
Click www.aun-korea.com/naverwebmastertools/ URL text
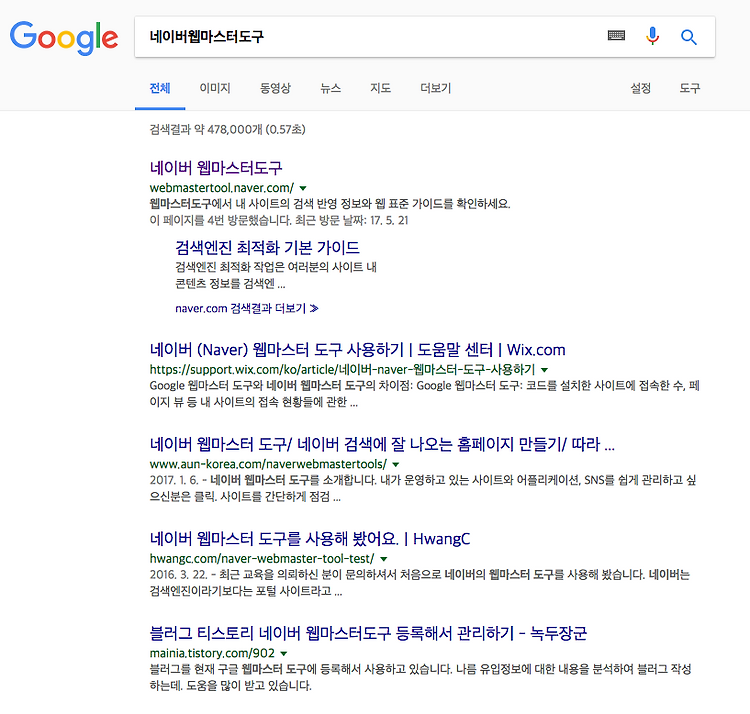(x=268, y=464)
